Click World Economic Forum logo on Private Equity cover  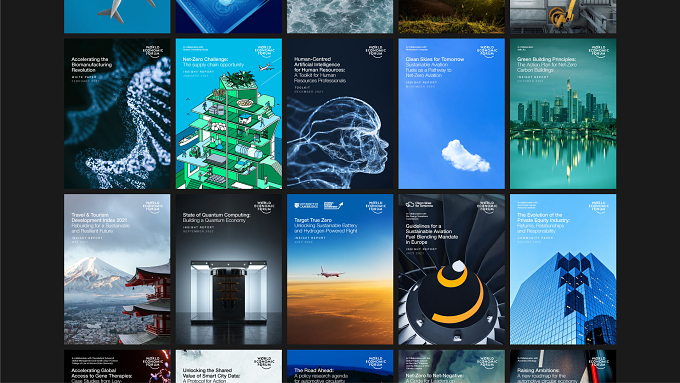pos(599,207)
